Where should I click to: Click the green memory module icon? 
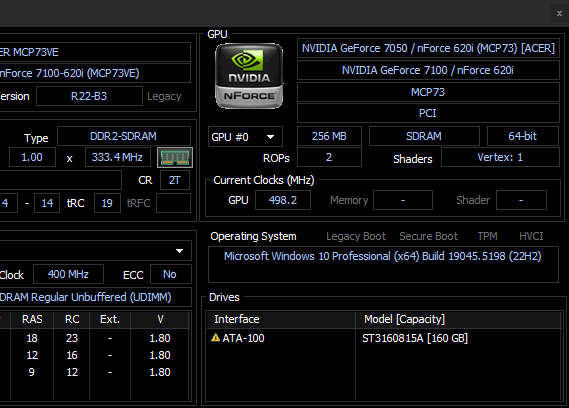point(175,158)
